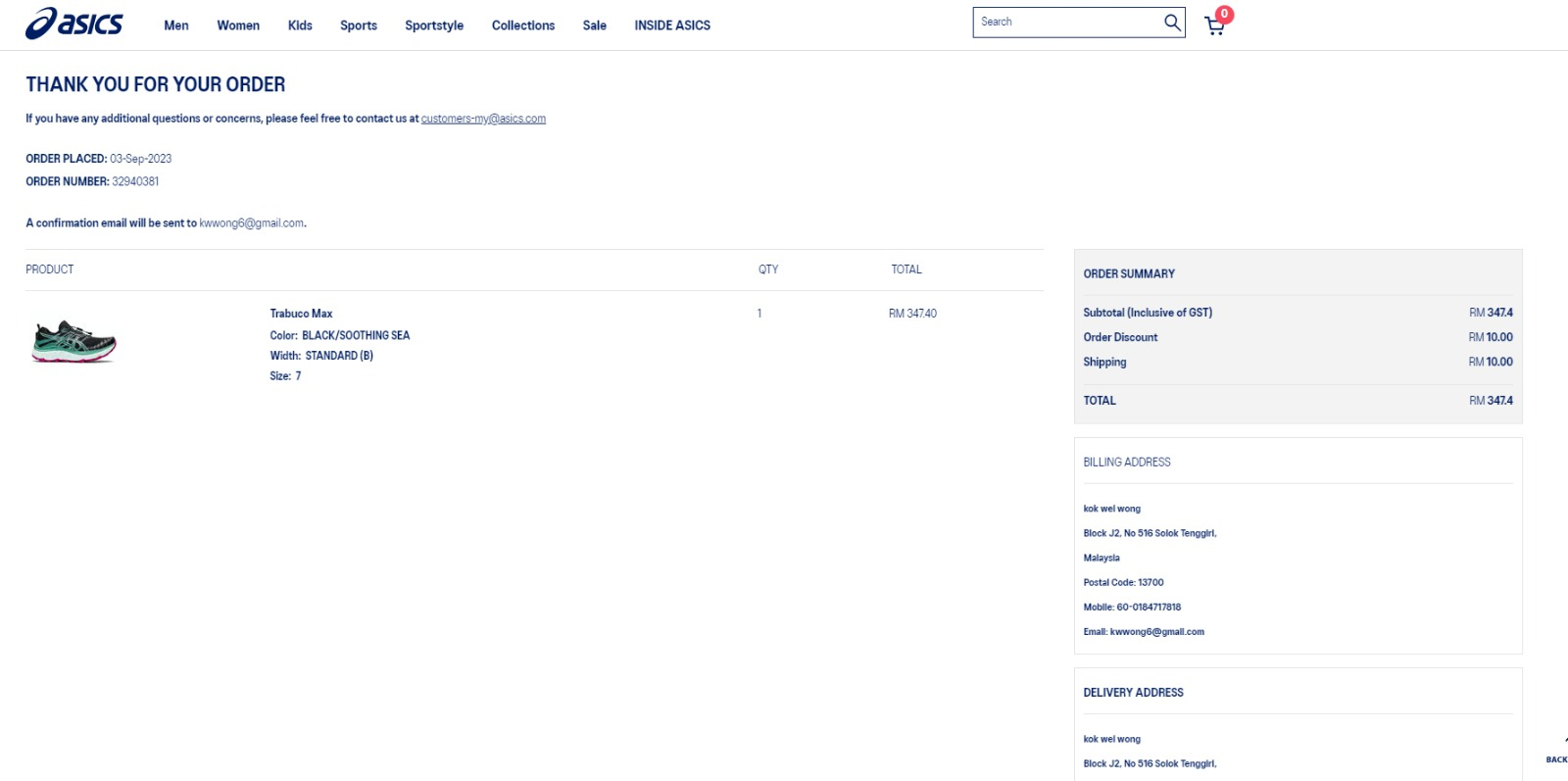
Task: Click the Subtotal (Inclusive of GST) label
Action: [x=1148, y=313]
